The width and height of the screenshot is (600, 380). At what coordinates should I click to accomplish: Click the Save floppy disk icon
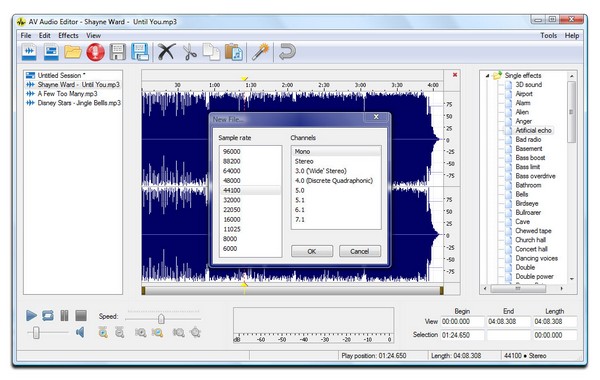tap(117, 52)
